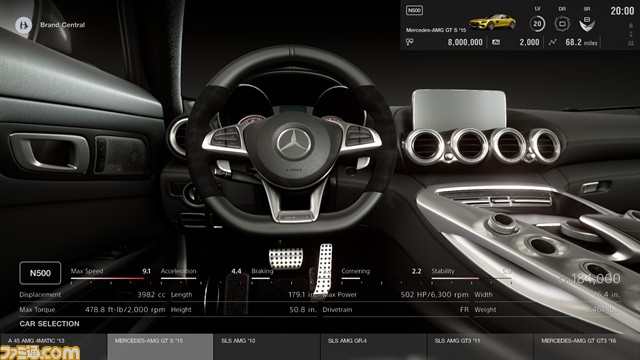
Task: Click the mileage points icon beside 2,000
Action: [496, 42]
